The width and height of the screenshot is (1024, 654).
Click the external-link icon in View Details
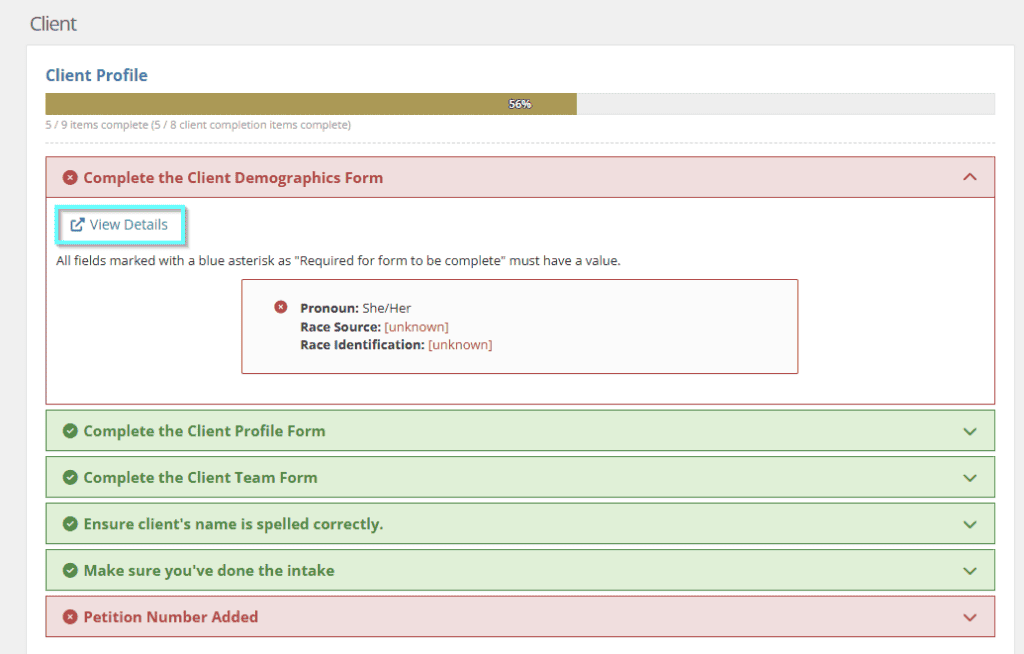tap(77, 225)
